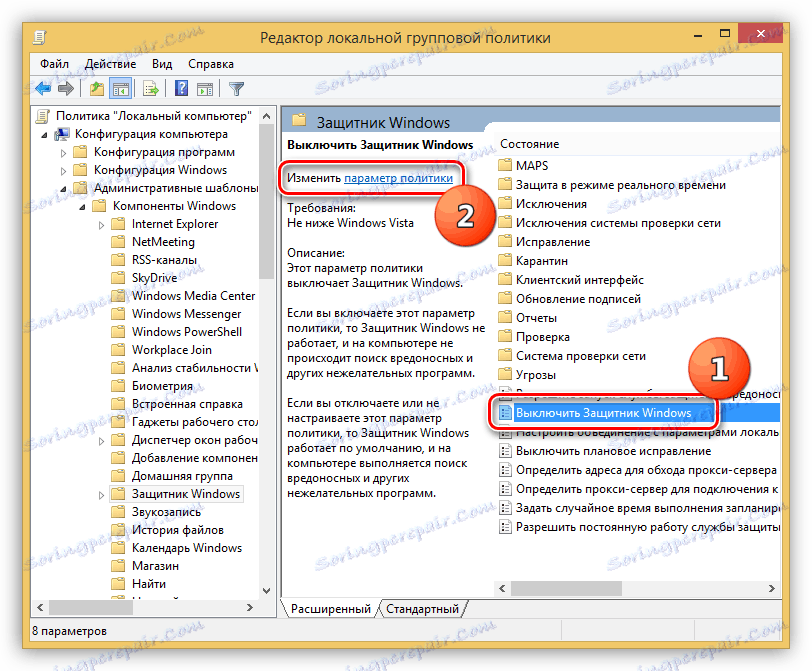Select Биометрия folder in tree

tap(162, 386)
